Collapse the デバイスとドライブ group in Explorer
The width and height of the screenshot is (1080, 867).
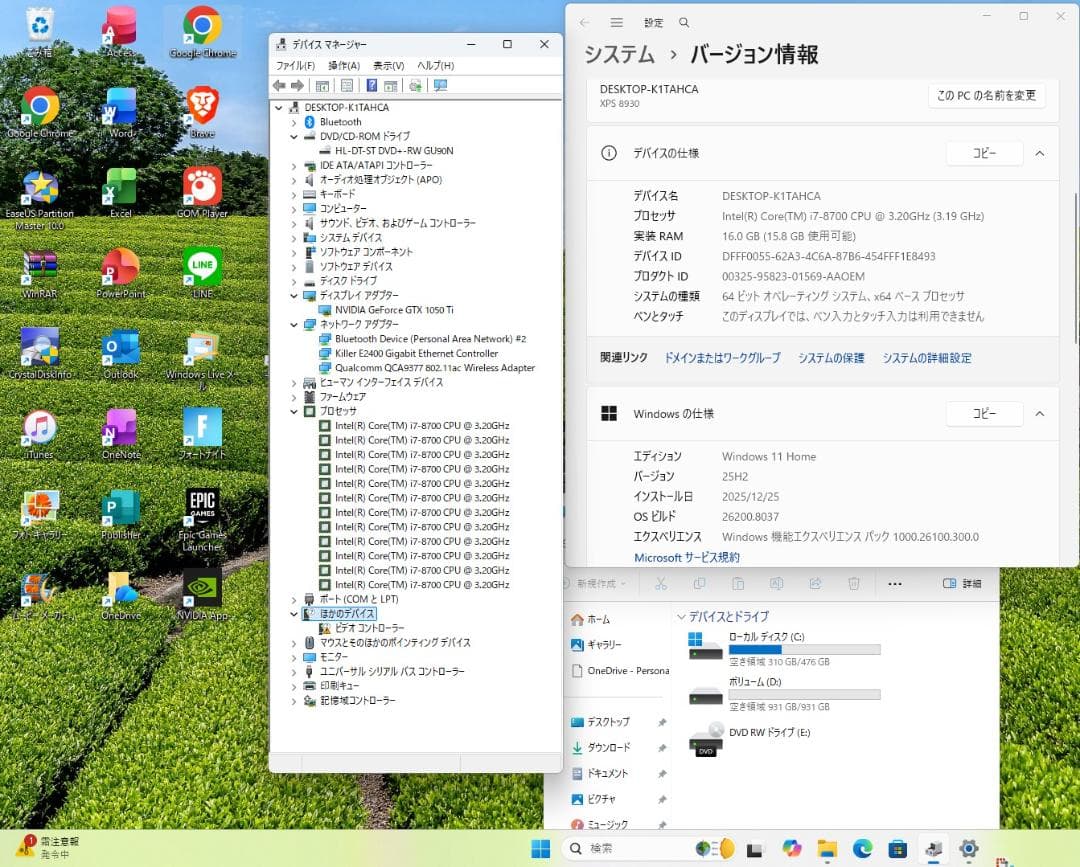pos(681,616)
